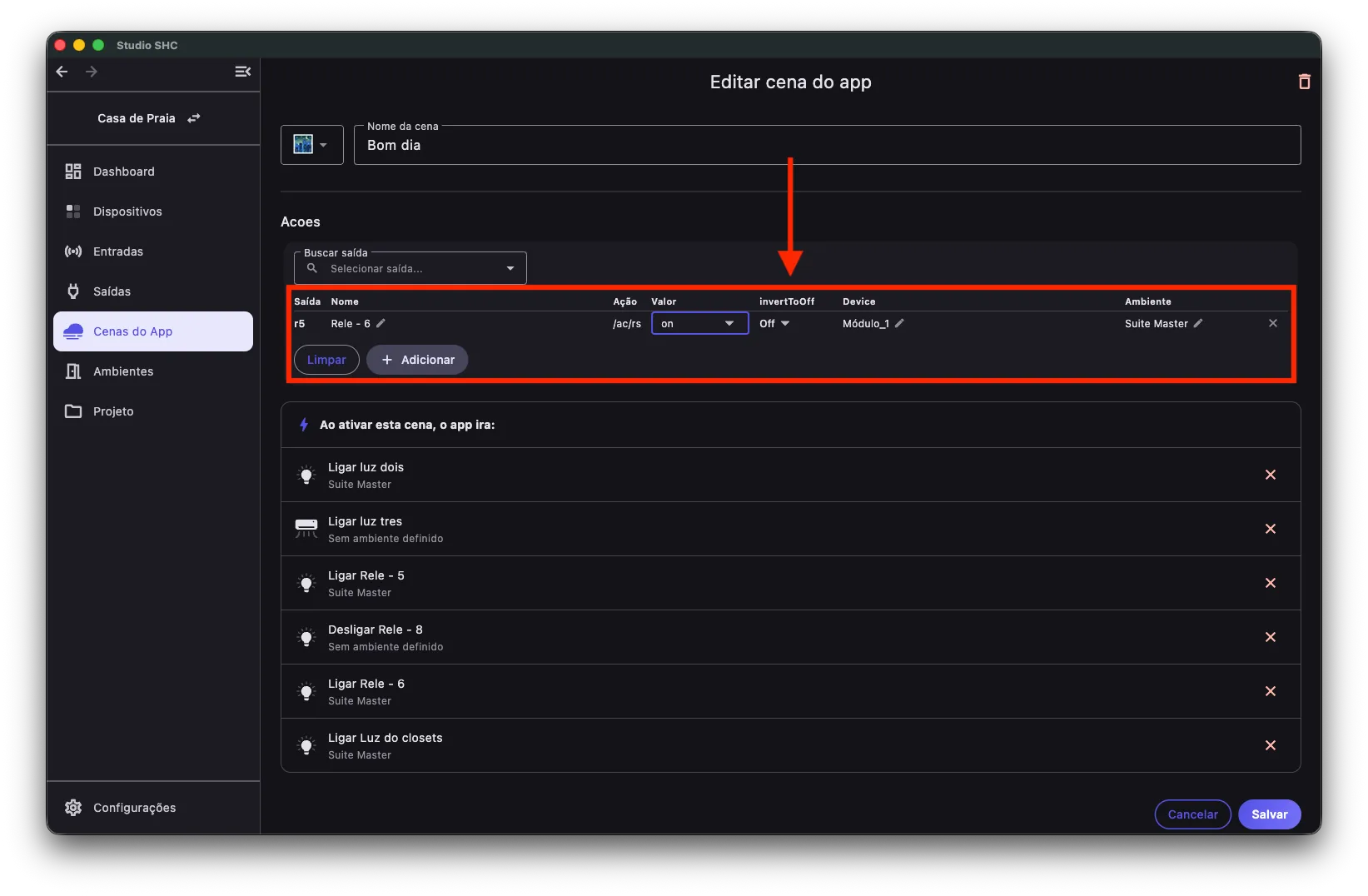Screen dimensions: 1368x896
Task: Open Projeto section
Action: pyautogui.click(x=153, y=411)
